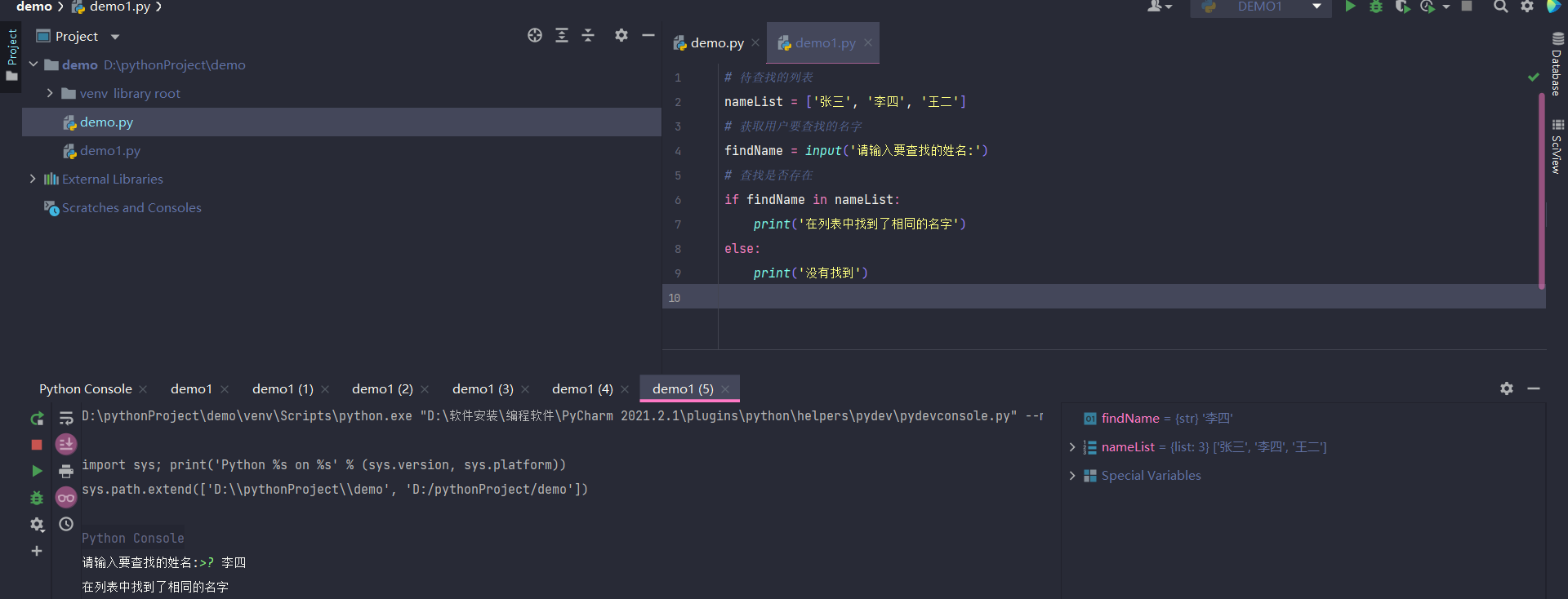Open the Project view selector dropdown
This screenshot has width=1568, height=599.
tap(115, 37)
